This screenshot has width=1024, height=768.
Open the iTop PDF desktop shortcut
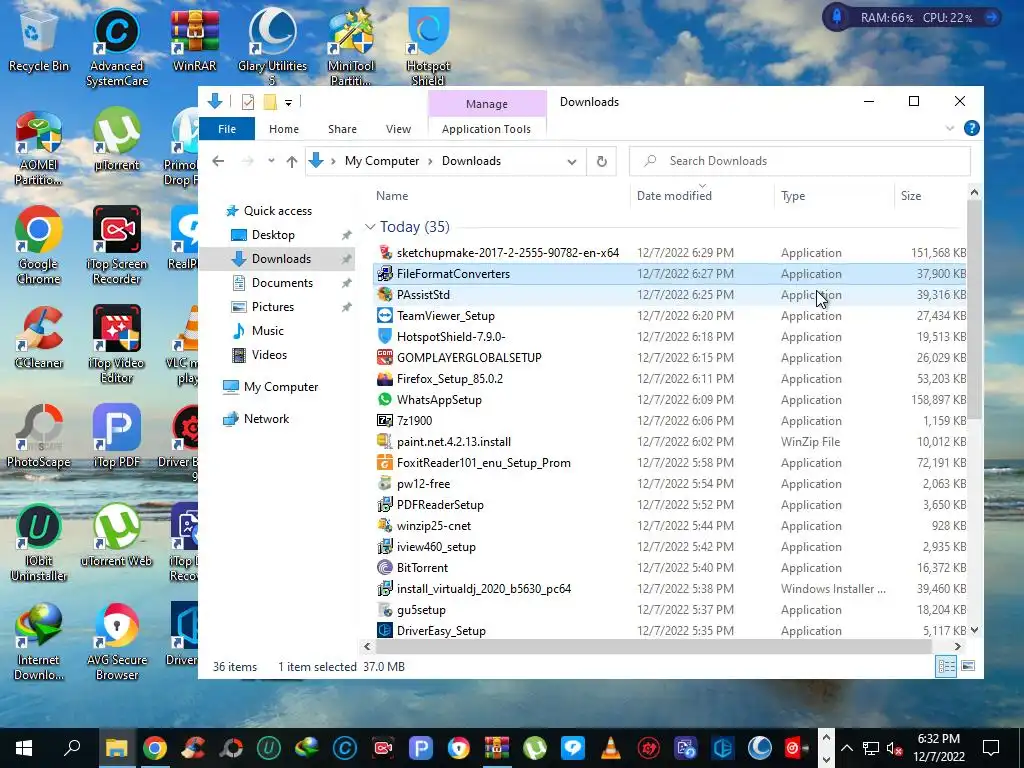tap(117, 436)
